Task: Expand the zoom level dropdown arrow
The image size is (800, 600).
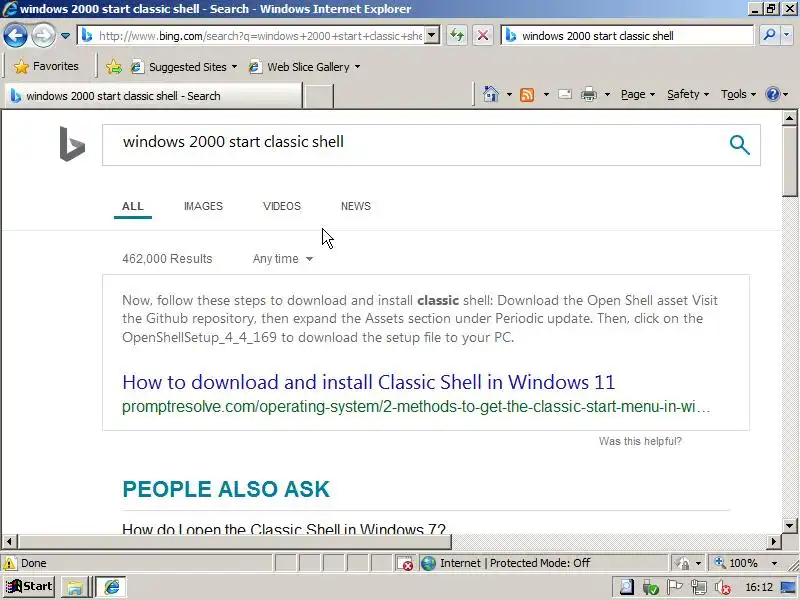Action: pos(774,563)
